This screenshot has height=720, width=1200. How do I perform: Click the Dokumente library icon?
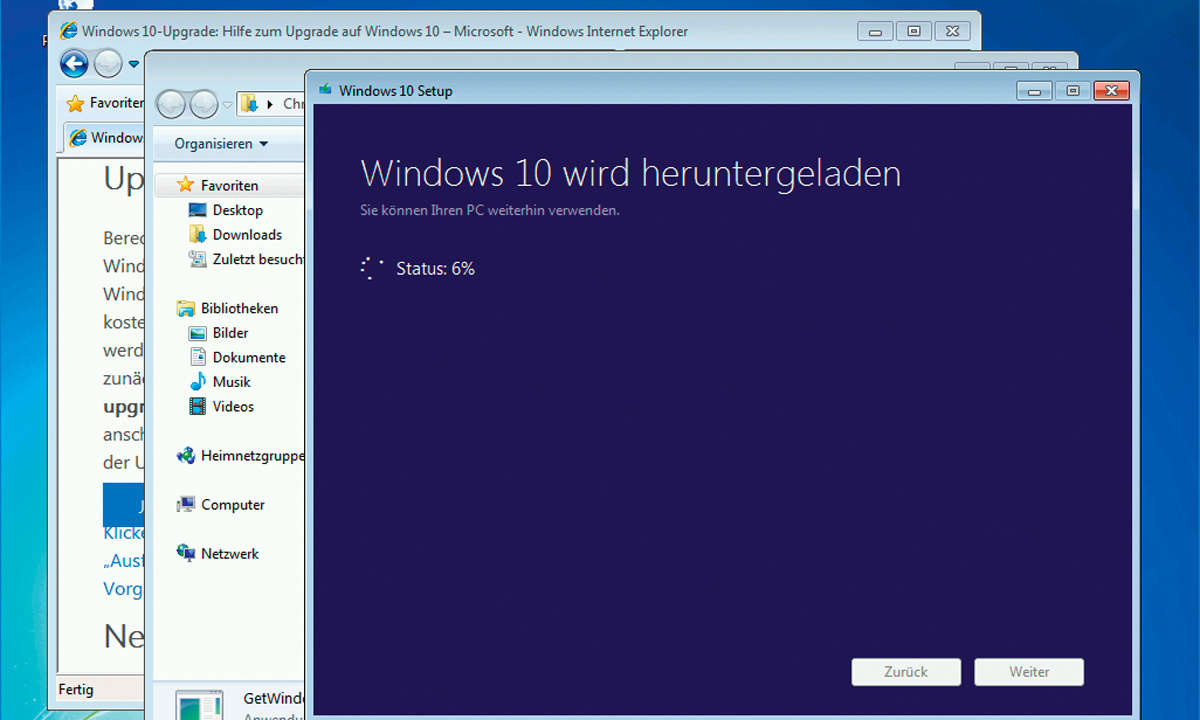click(197, 357)
